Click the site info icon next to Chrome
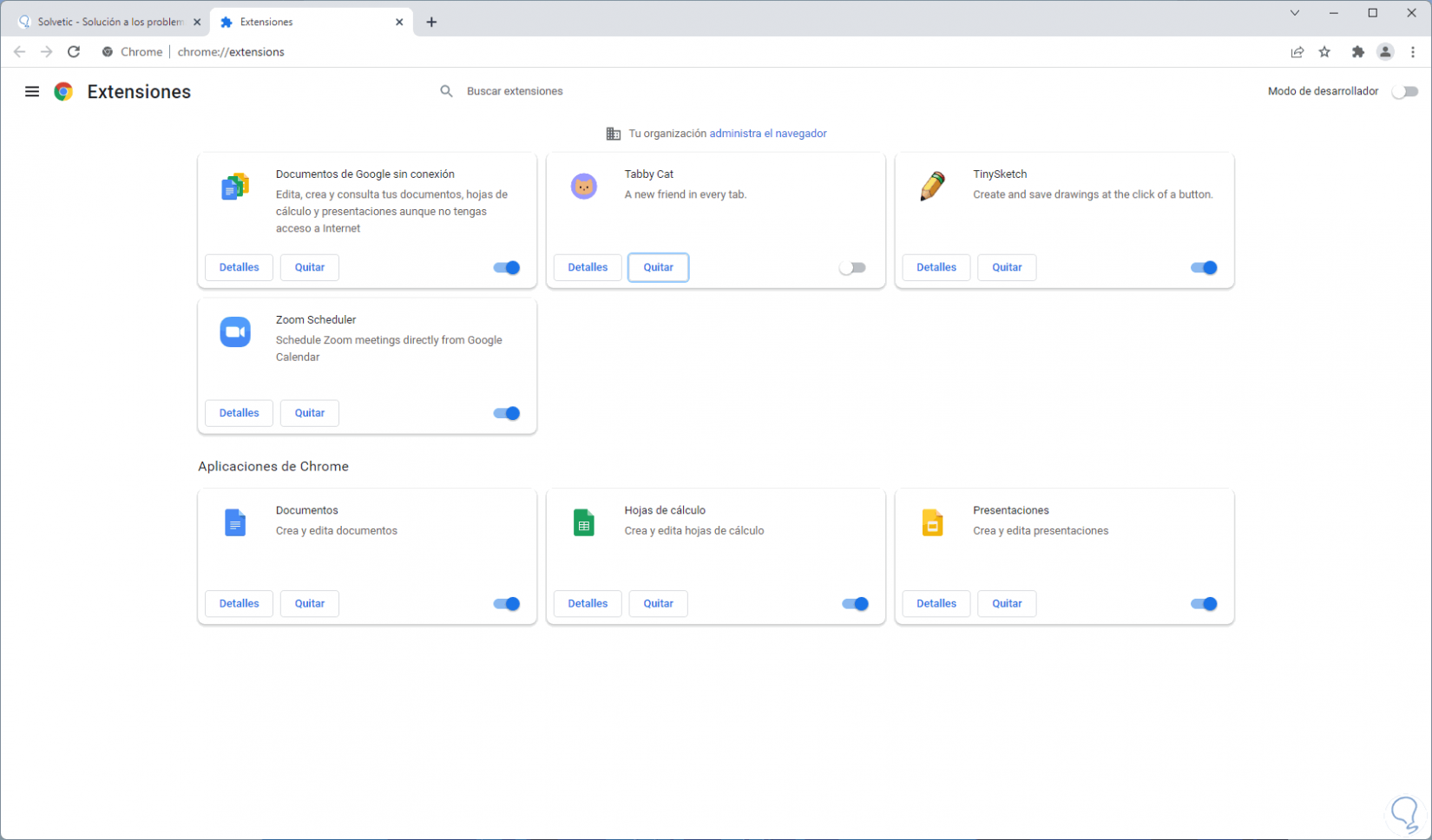The height and width of the screenshot is (840, 1432). tap(108, 52)
